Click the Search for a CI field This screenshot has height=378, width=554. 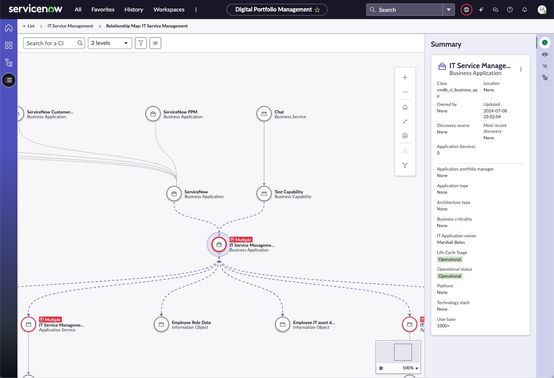[54, 43]
